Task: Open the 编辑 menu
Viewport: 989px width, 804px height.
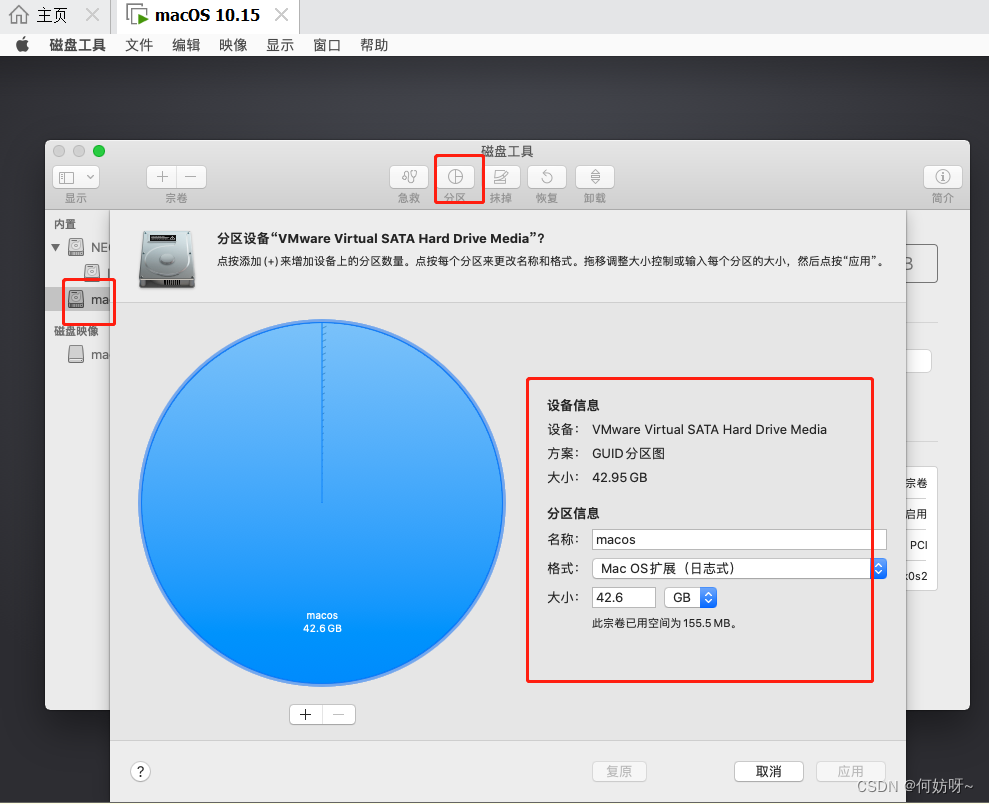Action: [186, 45]
